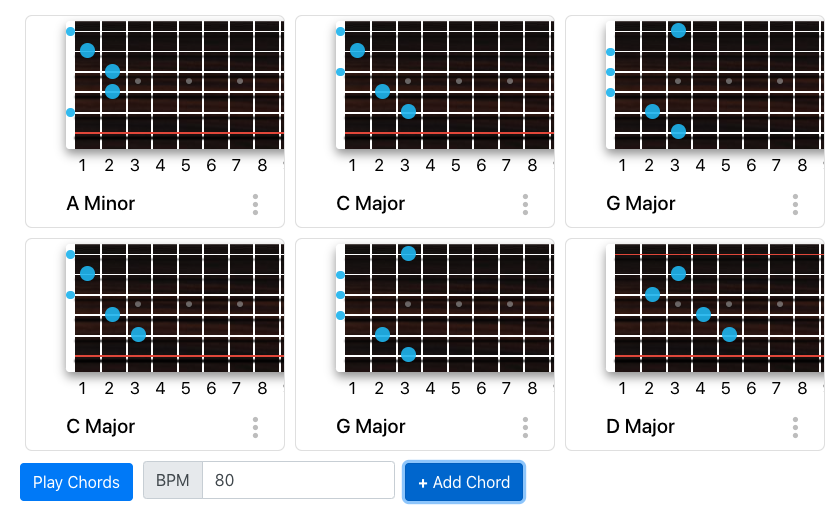Screen dimensions: 832x512
Task: Click Play Chords button
Action: point(76,482)
